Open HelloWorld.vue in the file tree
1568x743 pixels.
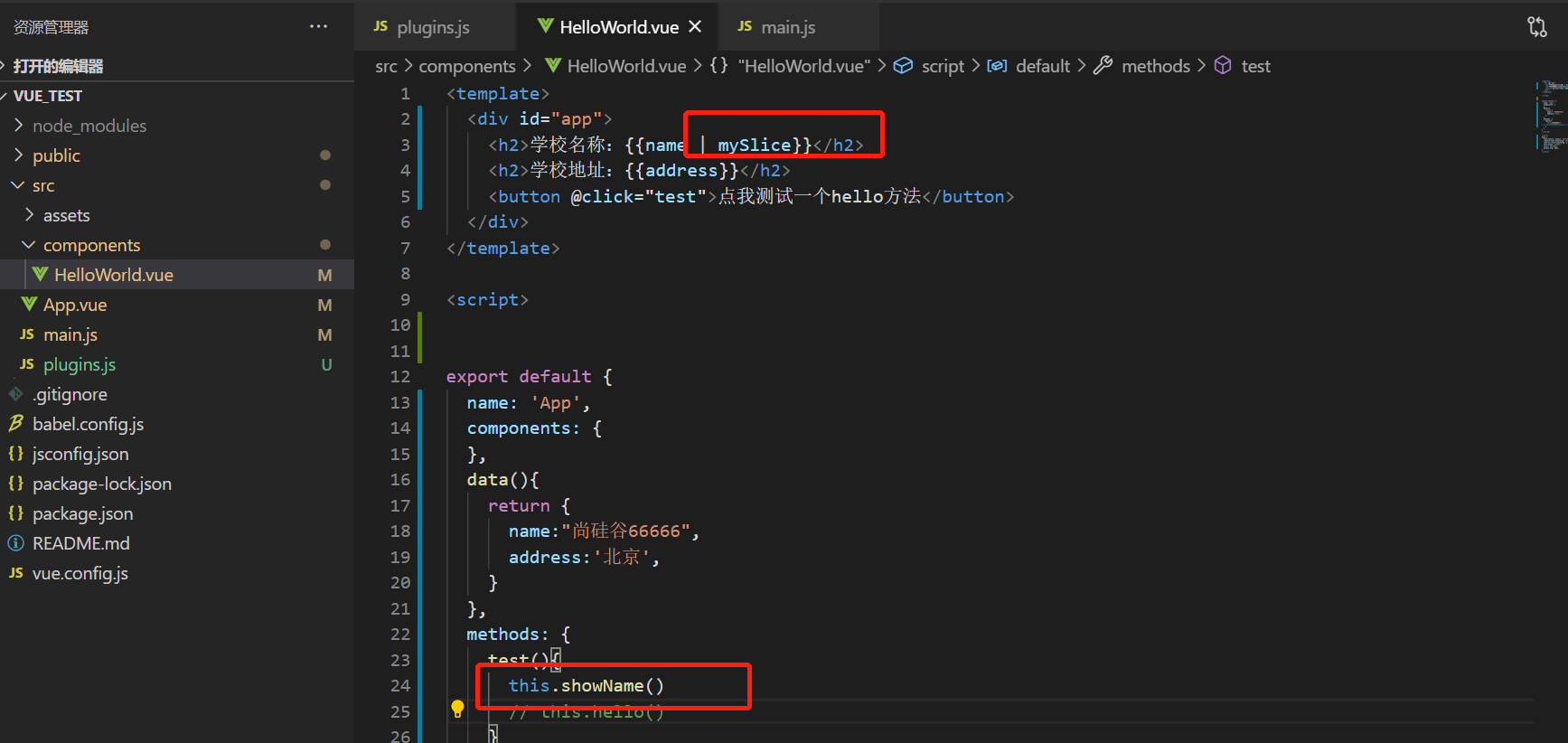(177, 275)
